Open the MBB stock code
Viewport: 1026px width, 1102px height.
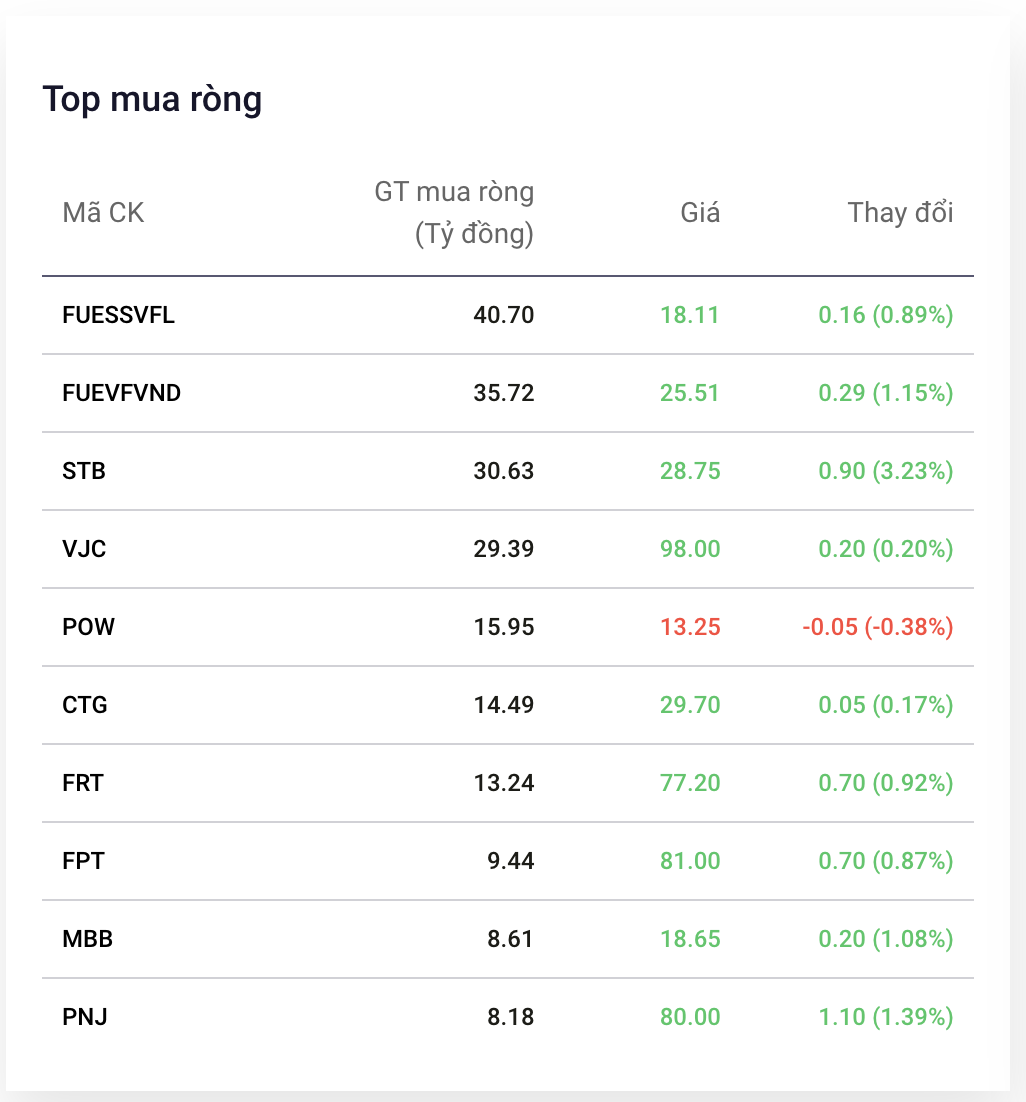pyautogui.click(x=87, y=939)
